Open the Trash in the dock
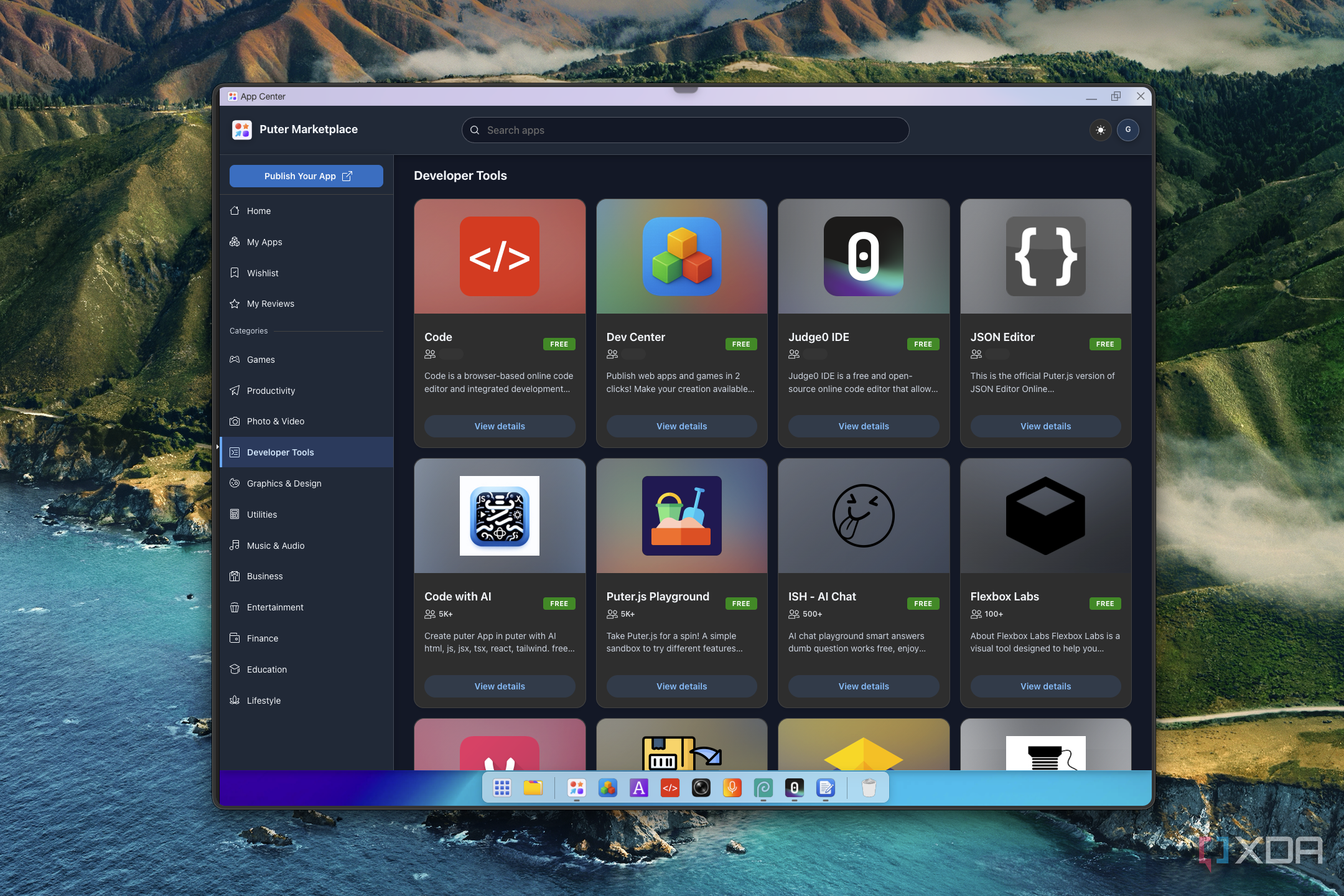This screenshot has width=1344, height=896. [x=869, y=788]
